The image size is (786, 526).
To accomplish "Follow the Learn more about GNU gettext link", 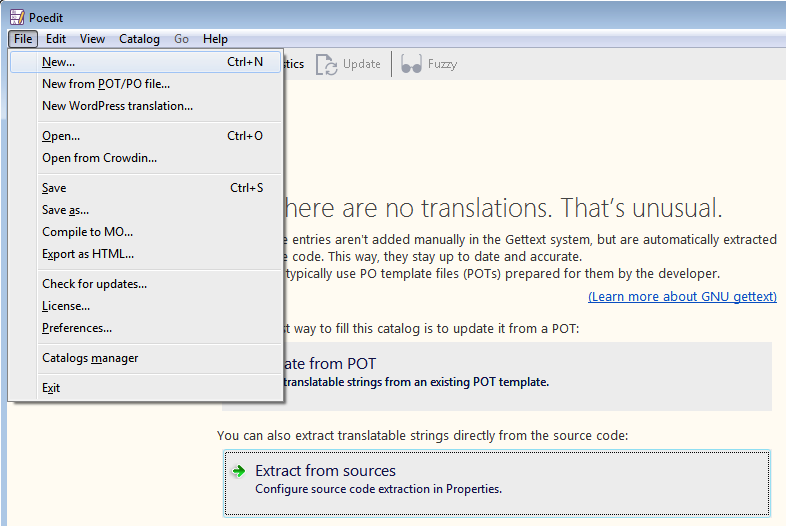I will click(682, 297).
